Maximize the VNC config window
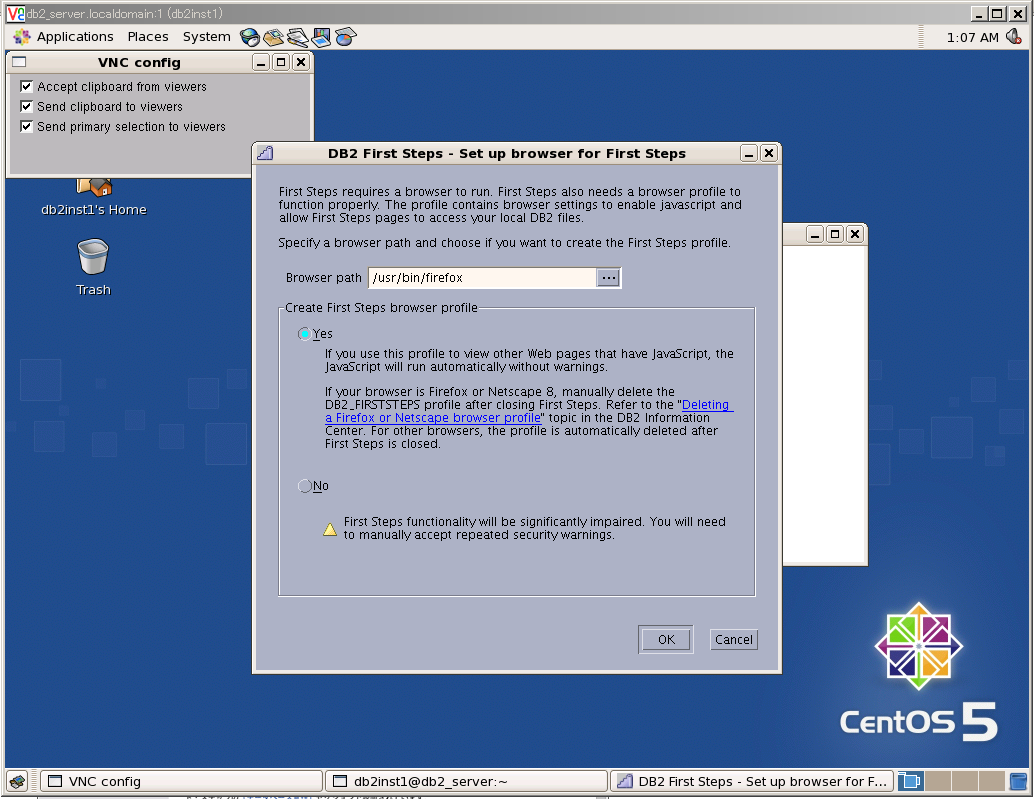Image resolution: width=1034 pixels, height=799 pixels. (281, 62)
